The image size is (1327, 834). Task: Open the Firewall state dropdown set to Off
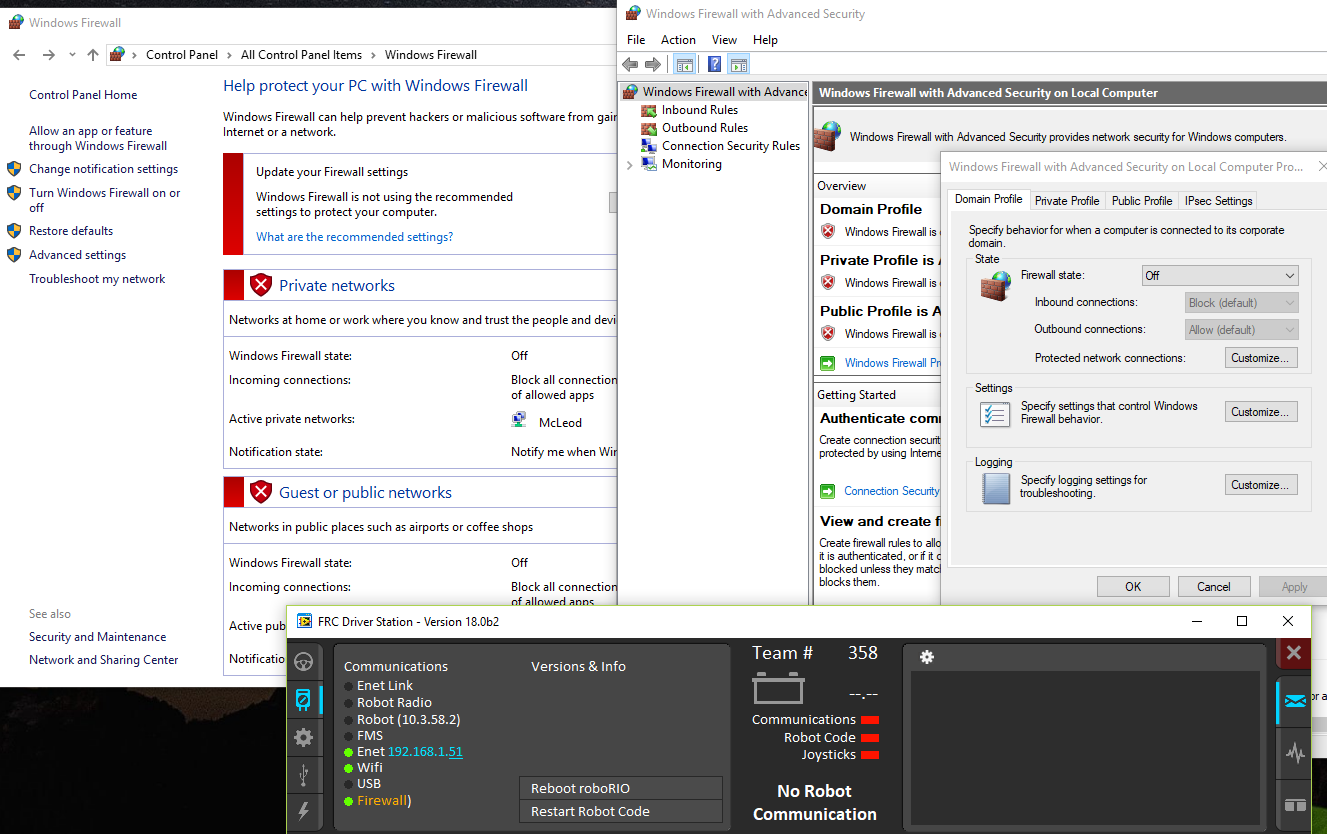pos(1220,275)
